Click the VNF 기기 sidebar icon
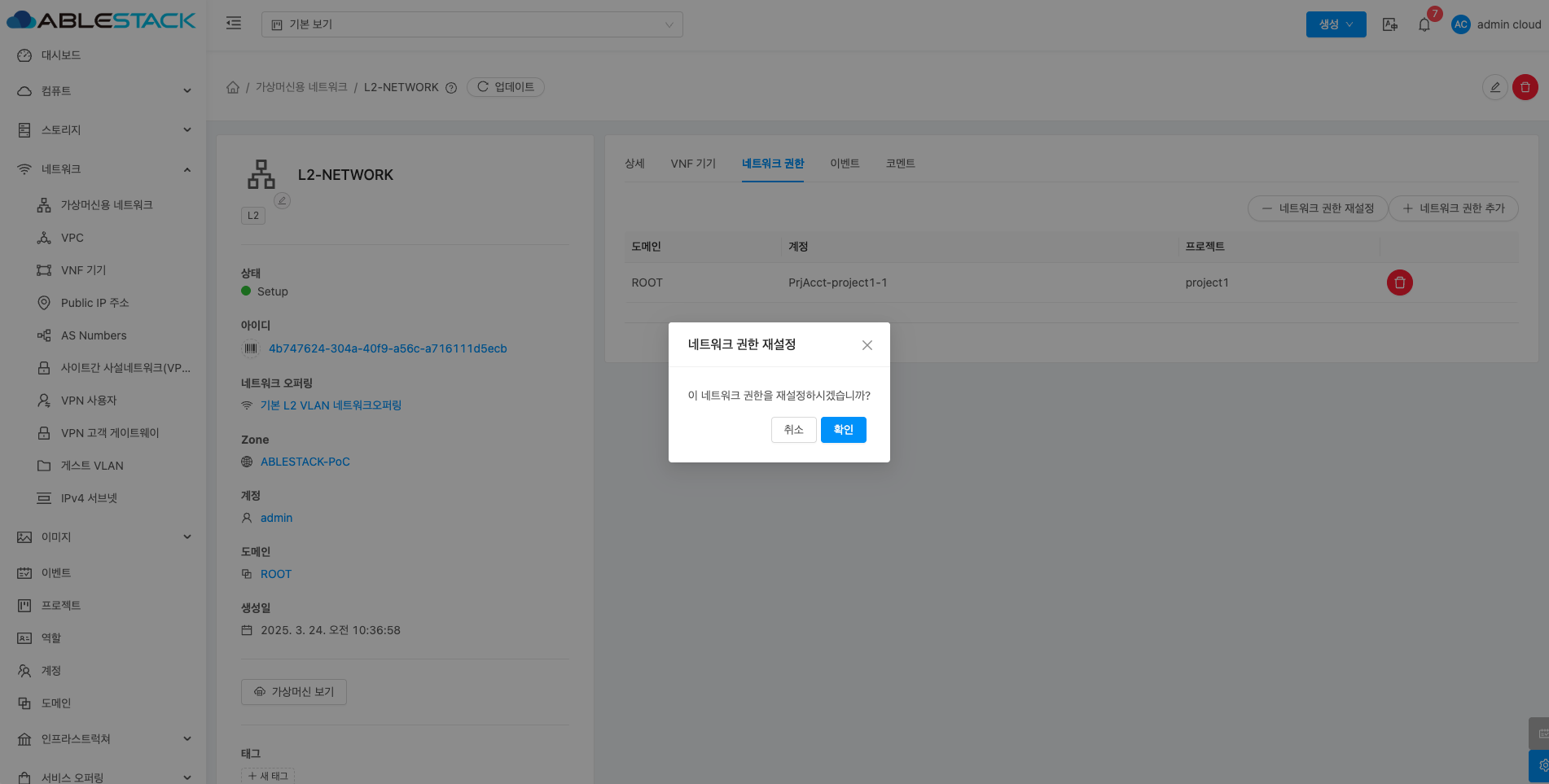The height and width of the screenshot is (784, 1549). (44, 270)
